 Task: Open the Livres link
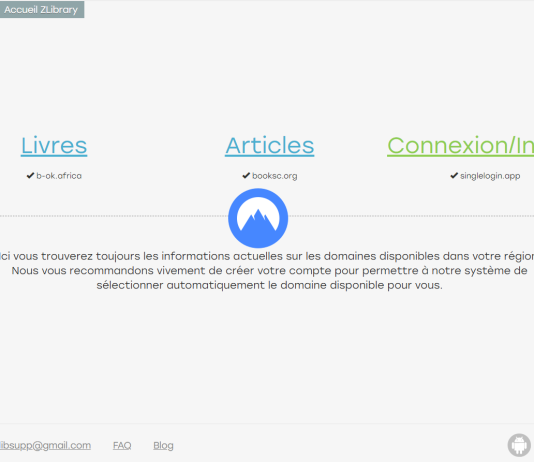tap(54, 146)
